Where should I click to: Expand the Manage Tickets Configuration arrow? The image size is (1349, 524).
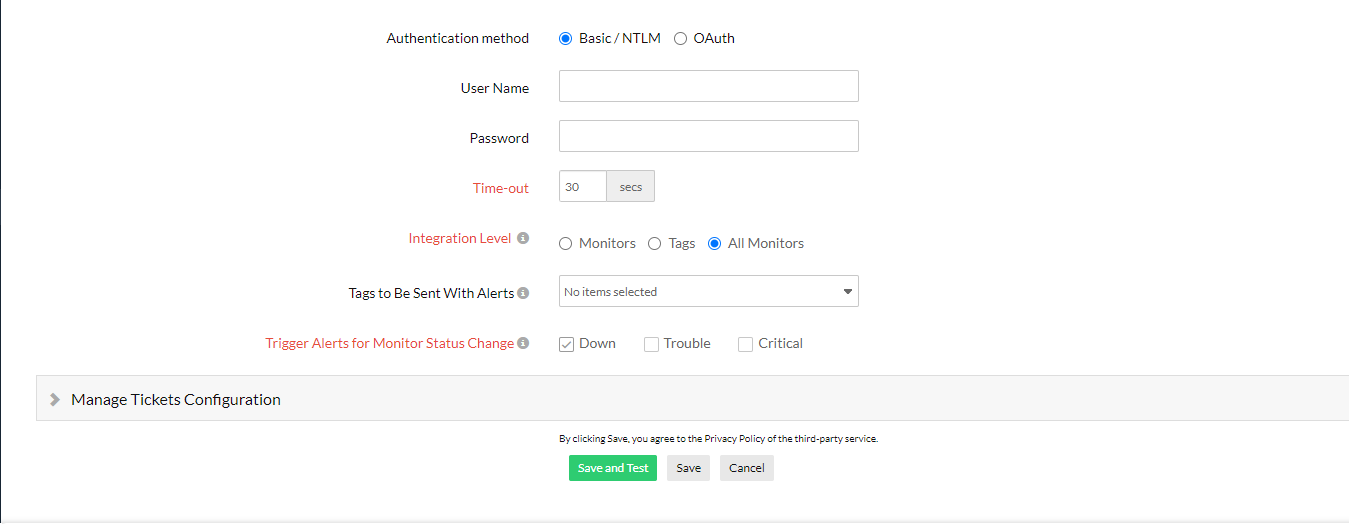(x=55, y=400)
